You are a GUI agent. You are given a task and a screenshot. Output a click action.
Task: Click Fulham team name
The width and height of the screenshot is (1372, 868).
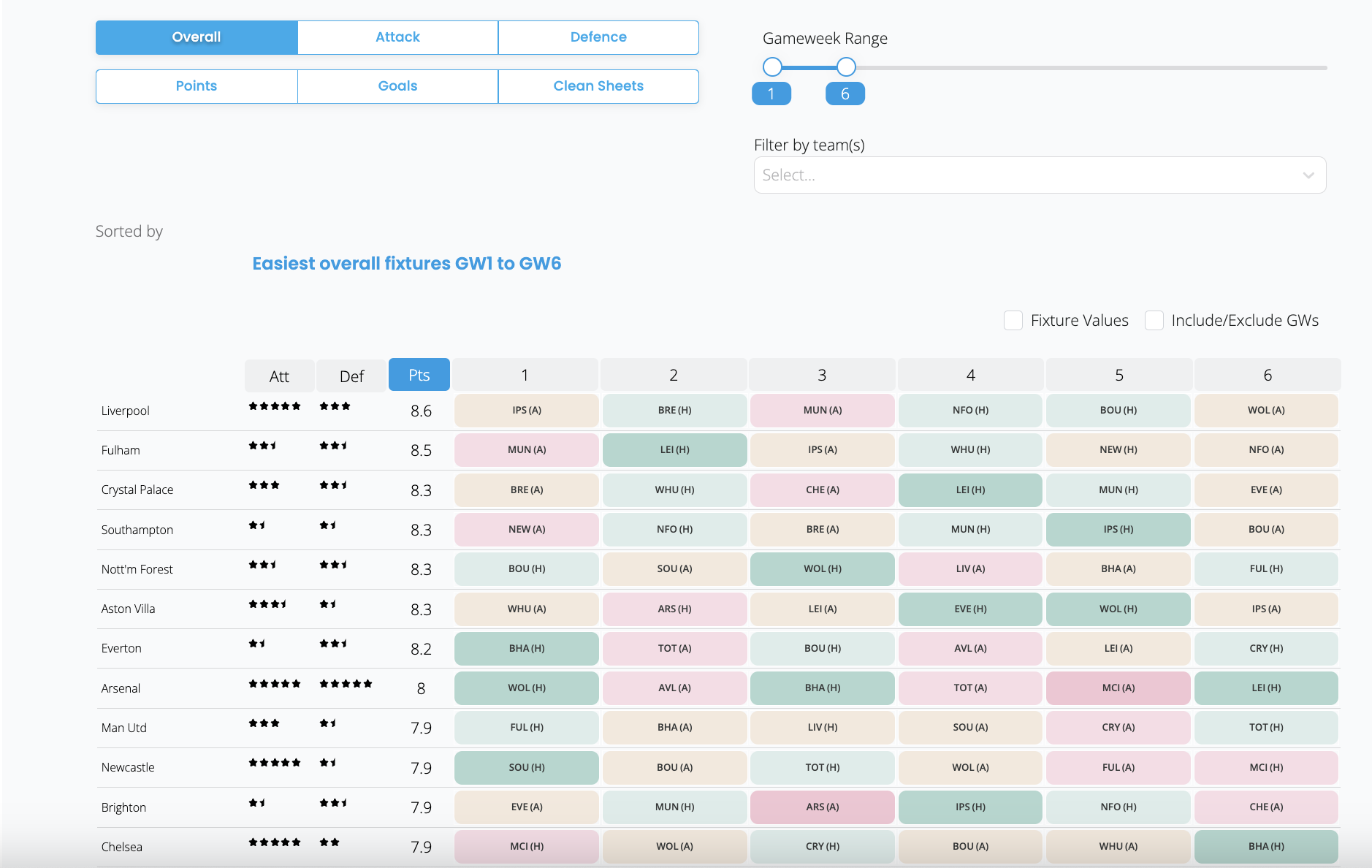tap(121, 450)
